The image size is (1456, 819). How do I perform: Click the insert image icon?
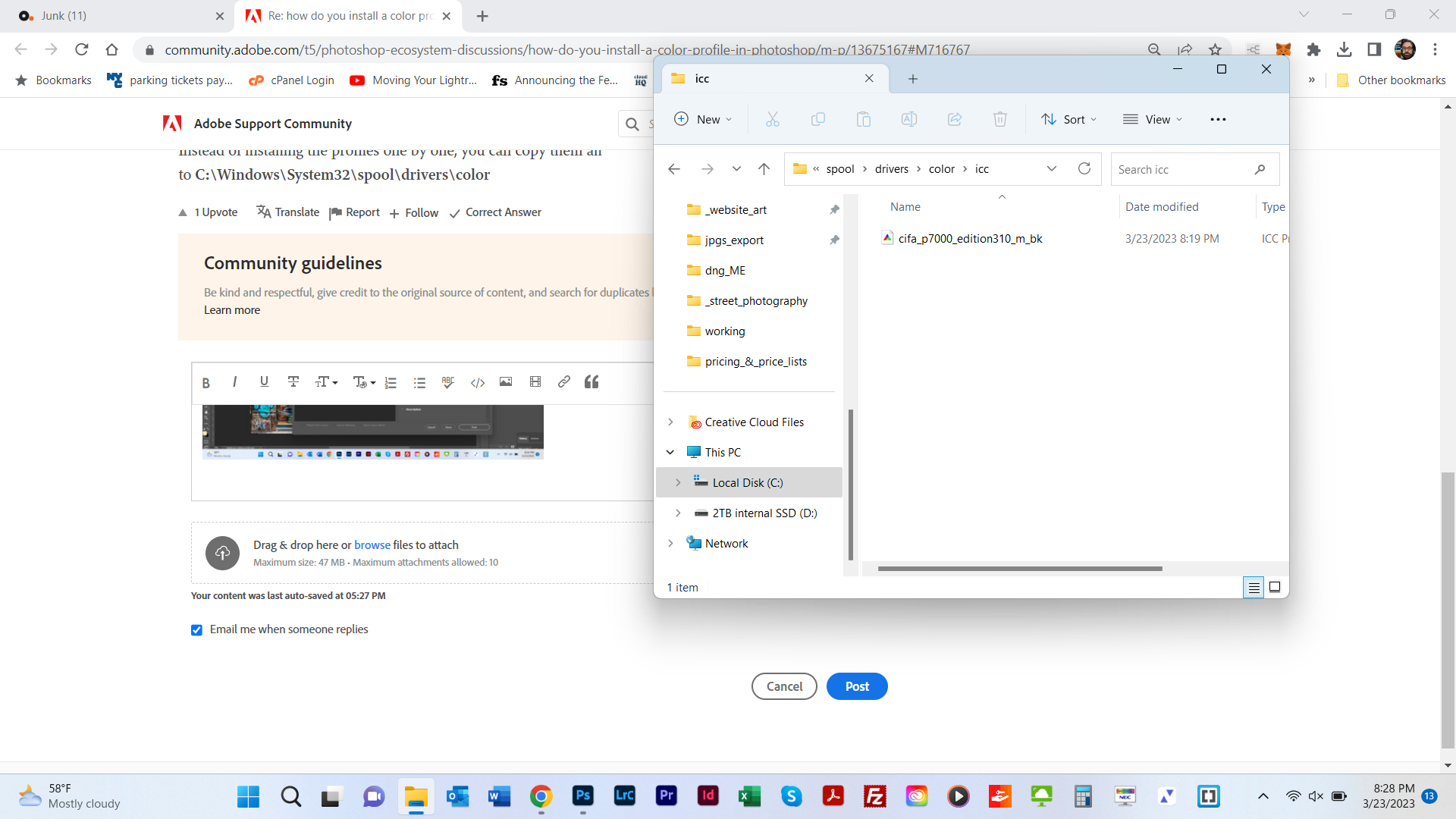(x=506, y=382)
